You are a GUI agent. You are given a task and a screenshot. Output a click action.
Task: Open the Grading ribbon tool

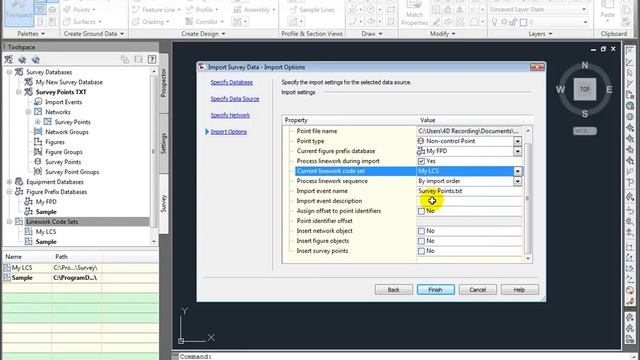(151, 21)
